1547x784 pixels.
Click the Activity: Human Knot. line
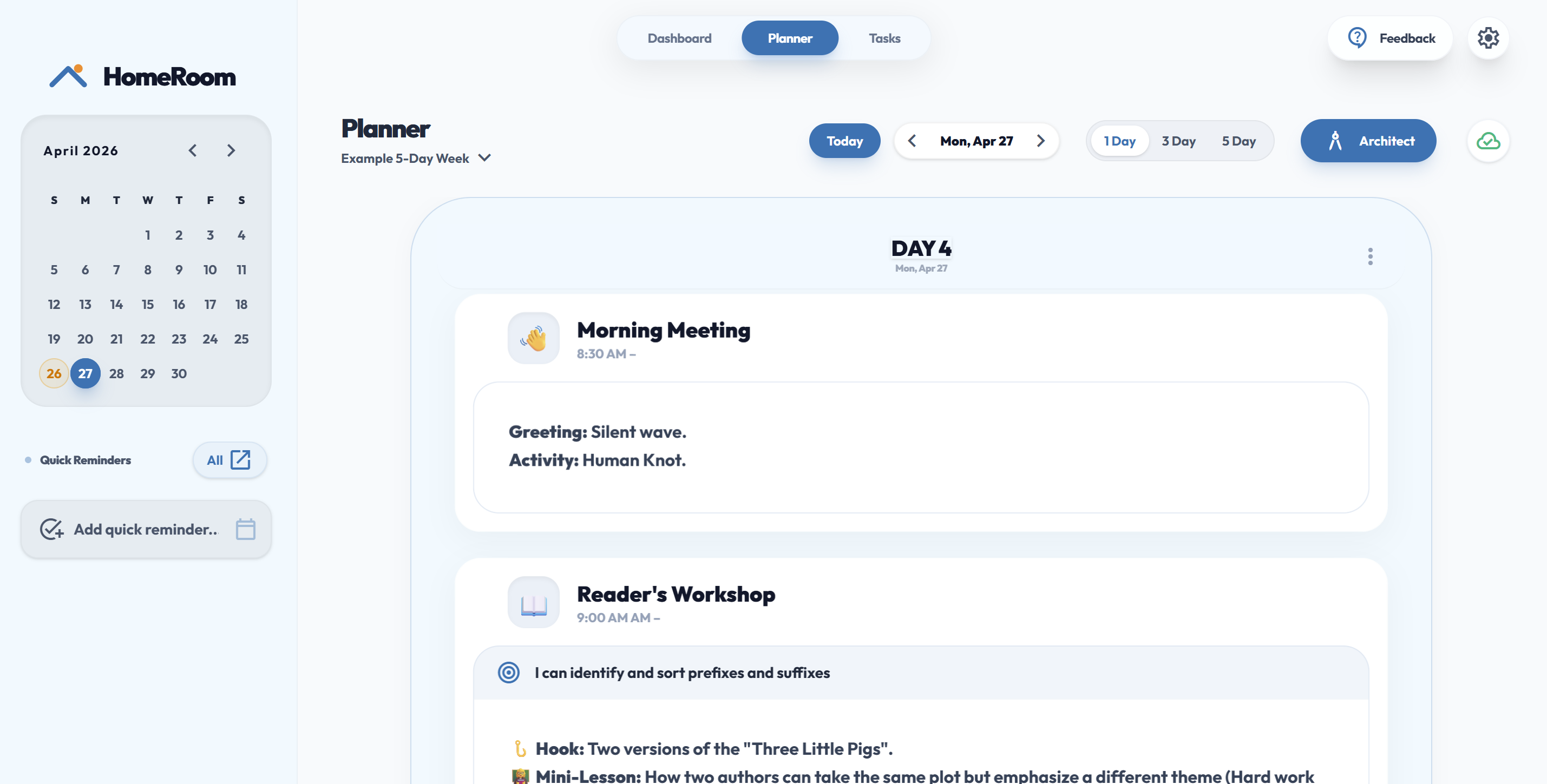597,460
